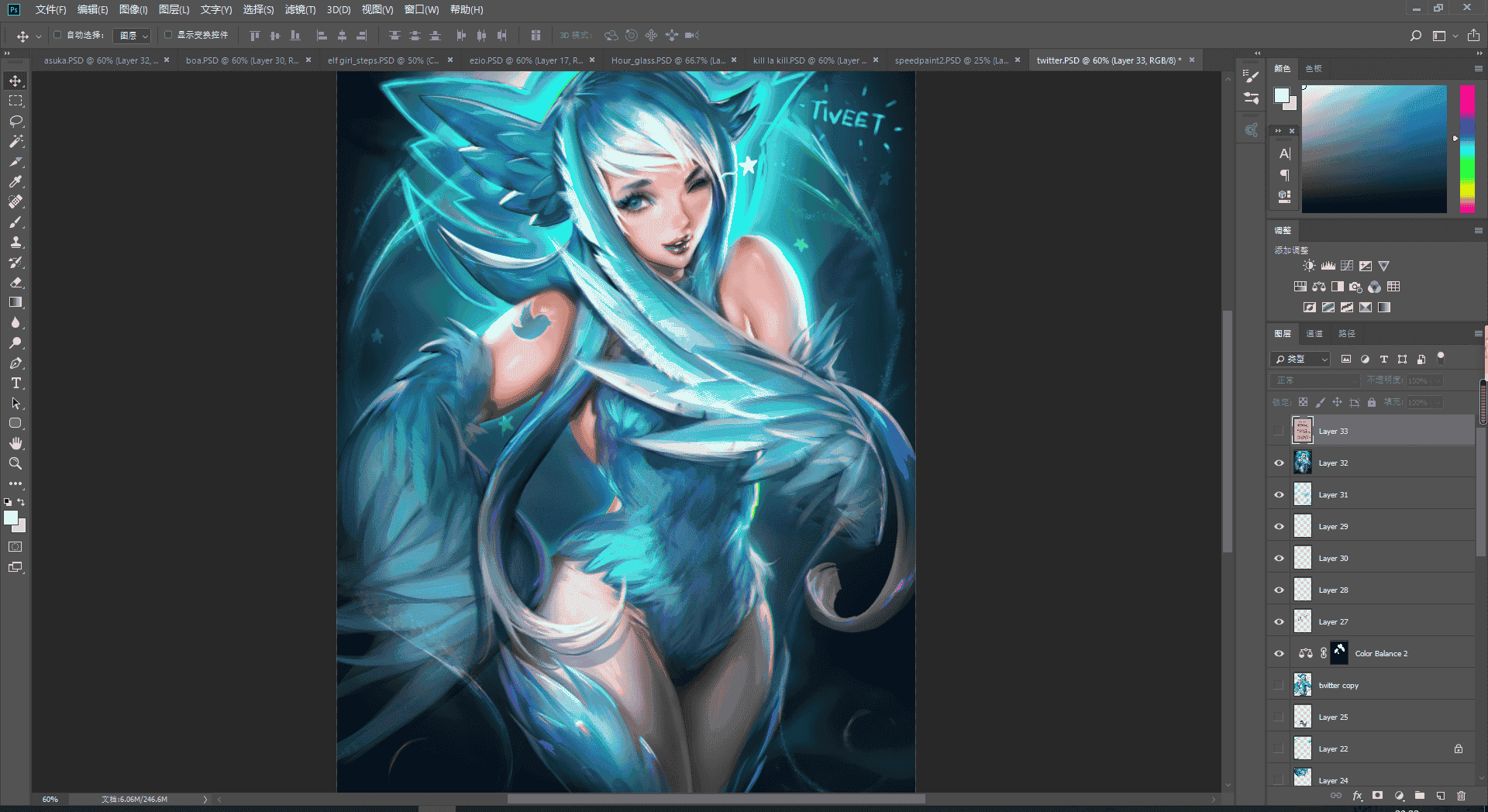Viewport: 1488px width, 812px height.
Task: Select the Lasso tool
Action: pos(15,121)
